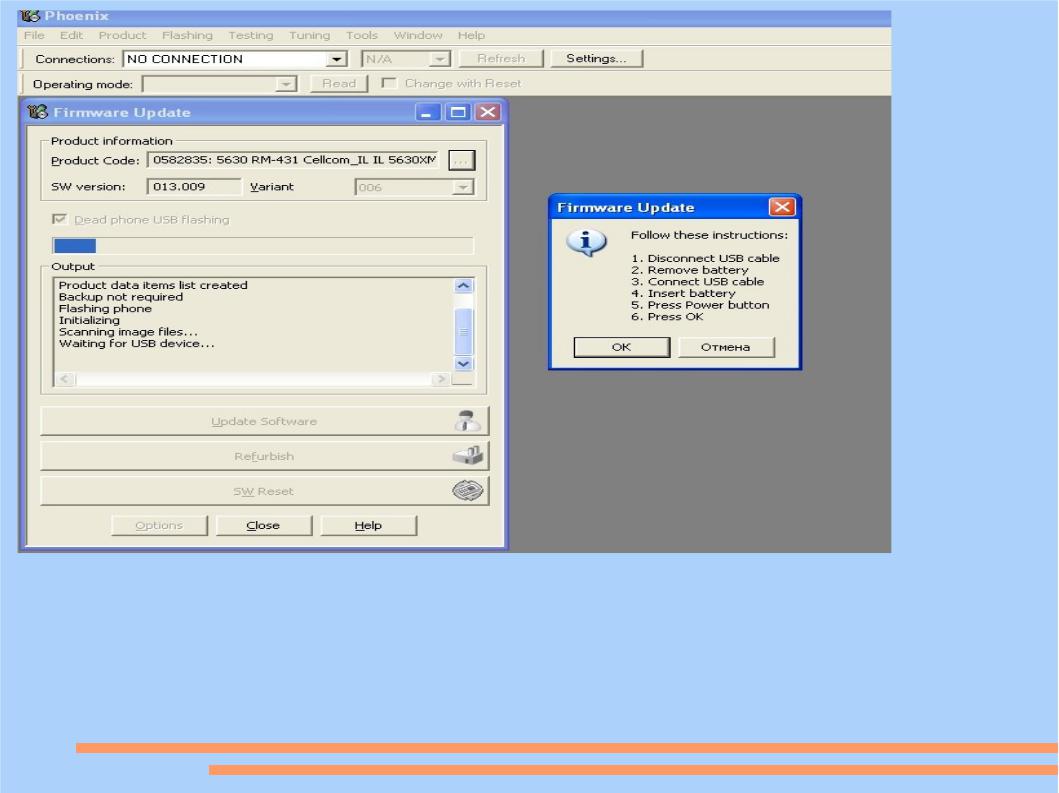Click the Output scroll down arrow
The height and width of the screenshot is (793, 1059).
point(463,363)
